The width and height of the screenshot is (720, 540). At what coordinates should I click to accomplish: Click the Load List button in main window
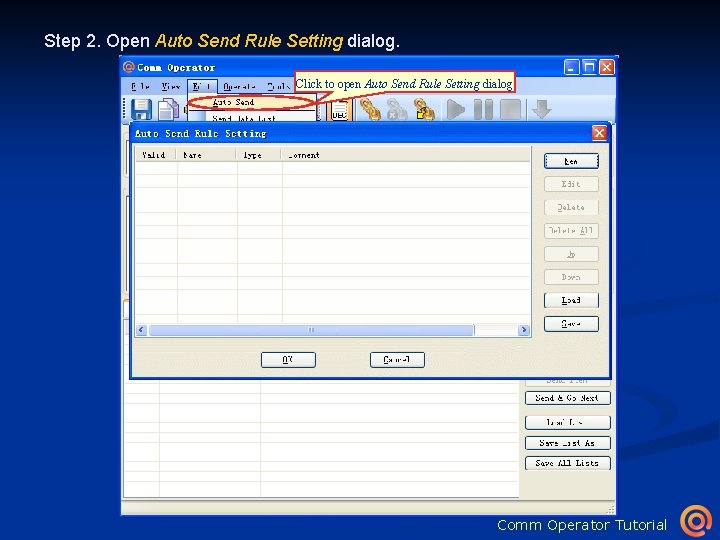point(568,422)
